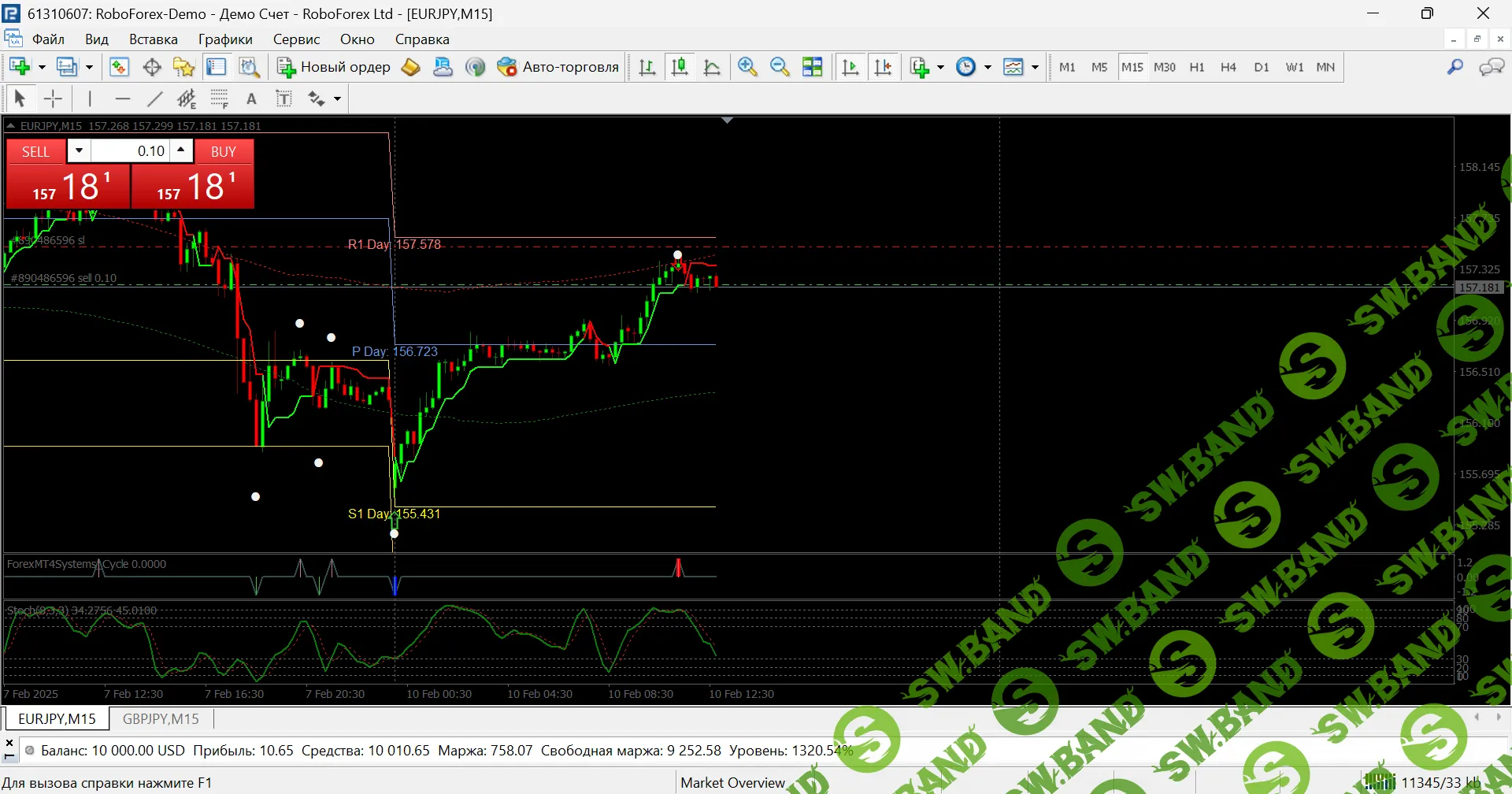The height and width of the screenshot is (794, 1512).
Task: Click the red SELL button
Action: pos(35,152)
